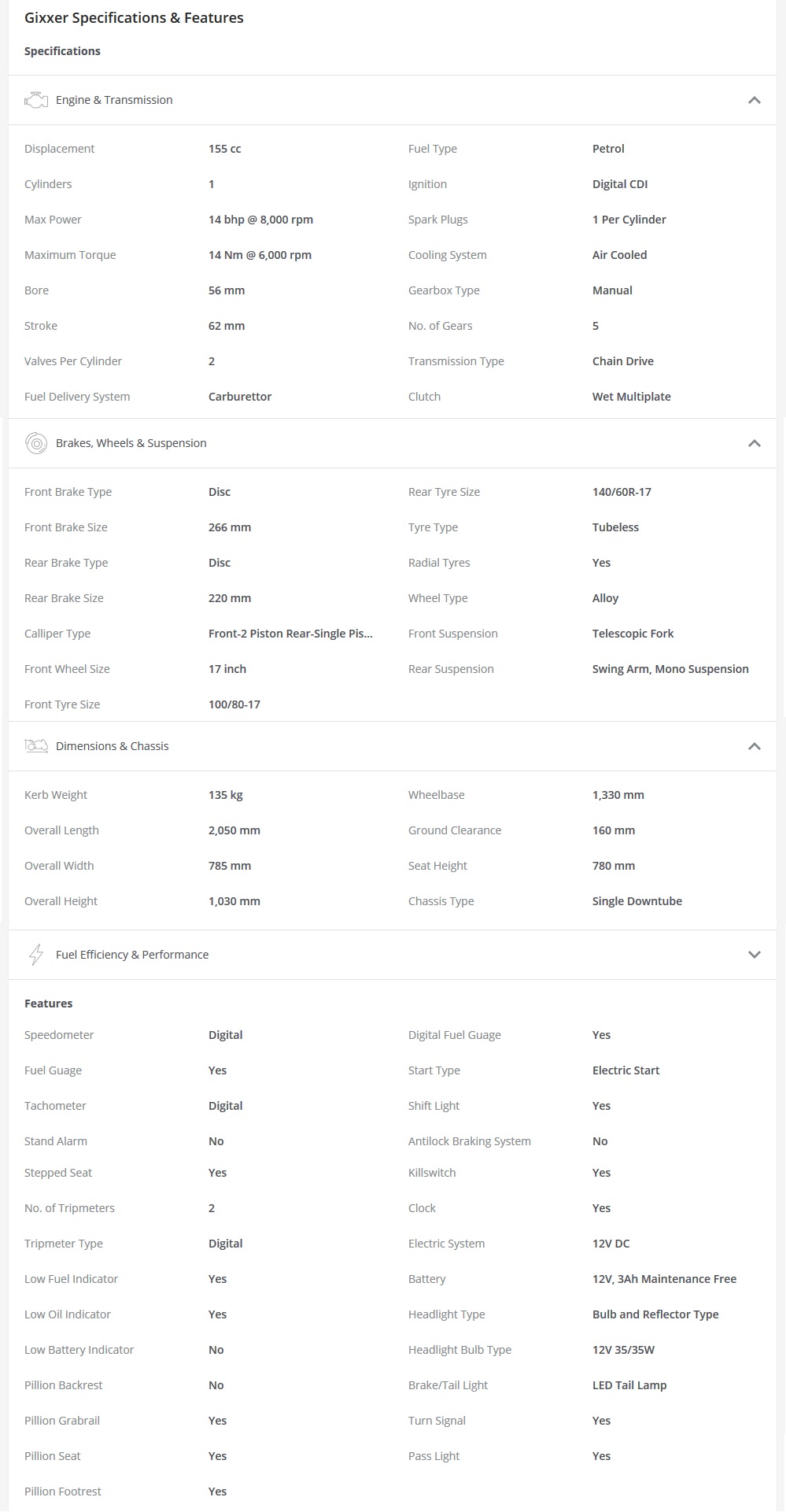Click the Pillion Footrest label
Image resolution: width=786 pixels, height=1512 pixels.
[63, 1492]
